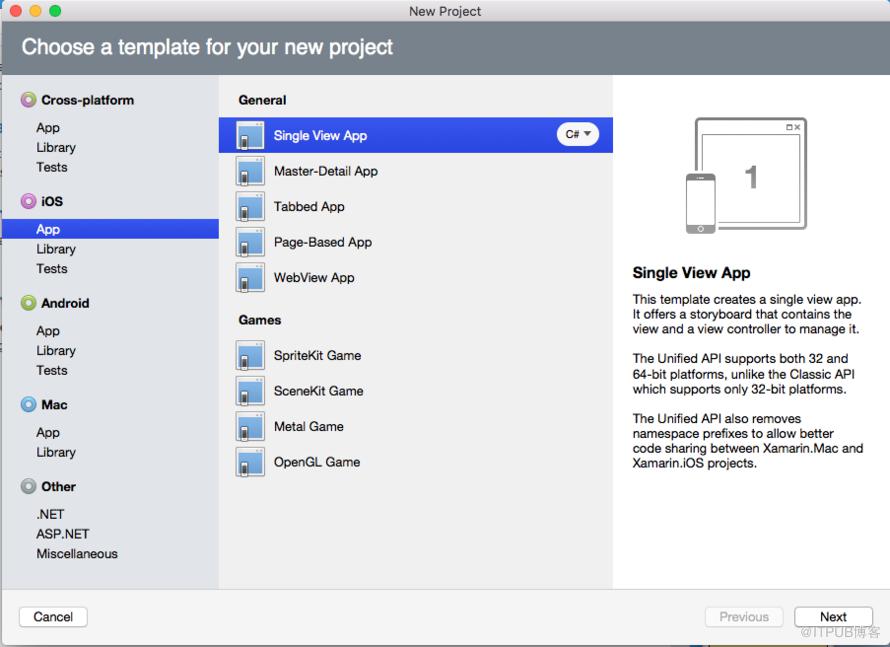Image resolution: width=890 pixels, height=647 pixels.
Task: Choose ASP.NET under Other
Action: (63, 534)
